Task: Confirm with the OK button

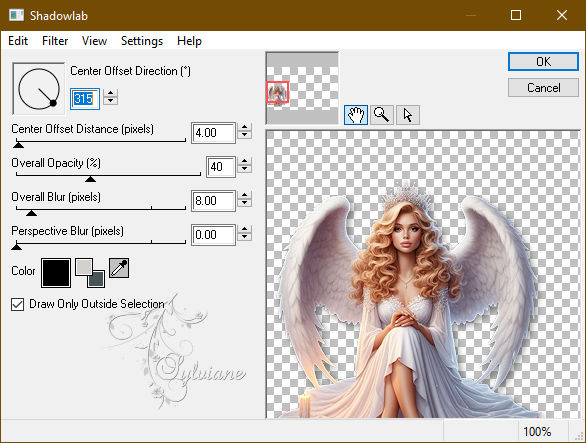Action: [543, 61]
